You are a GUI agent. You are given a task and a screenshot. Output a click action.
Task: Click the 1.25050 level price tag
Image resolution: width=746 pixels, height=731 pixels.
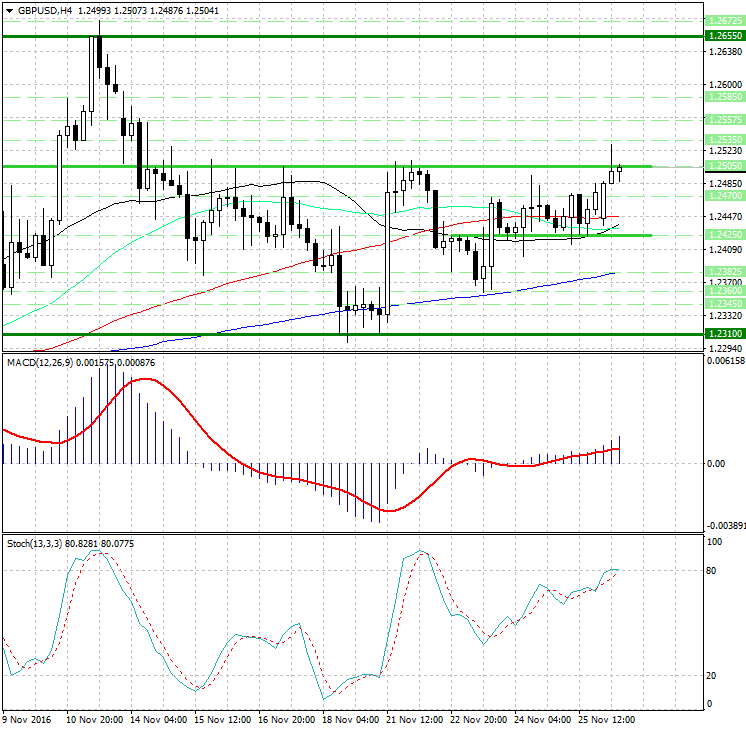724,166
